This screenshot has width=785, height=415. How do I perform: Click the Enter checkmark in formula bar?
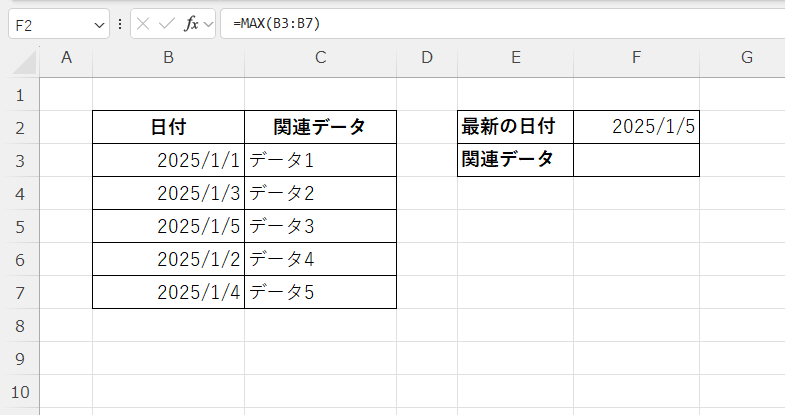coord(167,23)
